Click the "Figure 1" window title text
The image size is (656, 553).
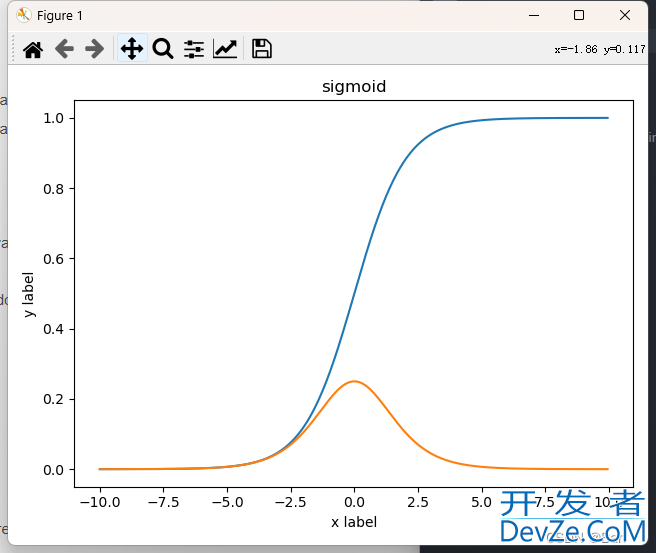tap(60, 15)
